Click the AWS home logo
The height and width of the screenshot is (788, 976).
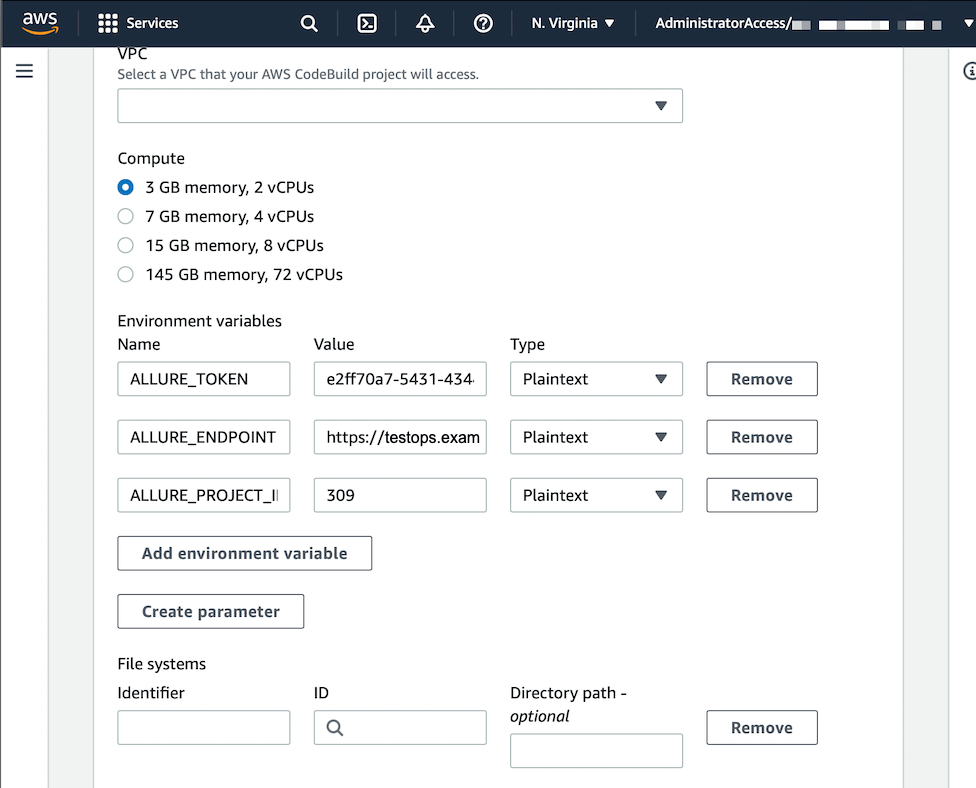pyautogui.click(x=40, y=22)
